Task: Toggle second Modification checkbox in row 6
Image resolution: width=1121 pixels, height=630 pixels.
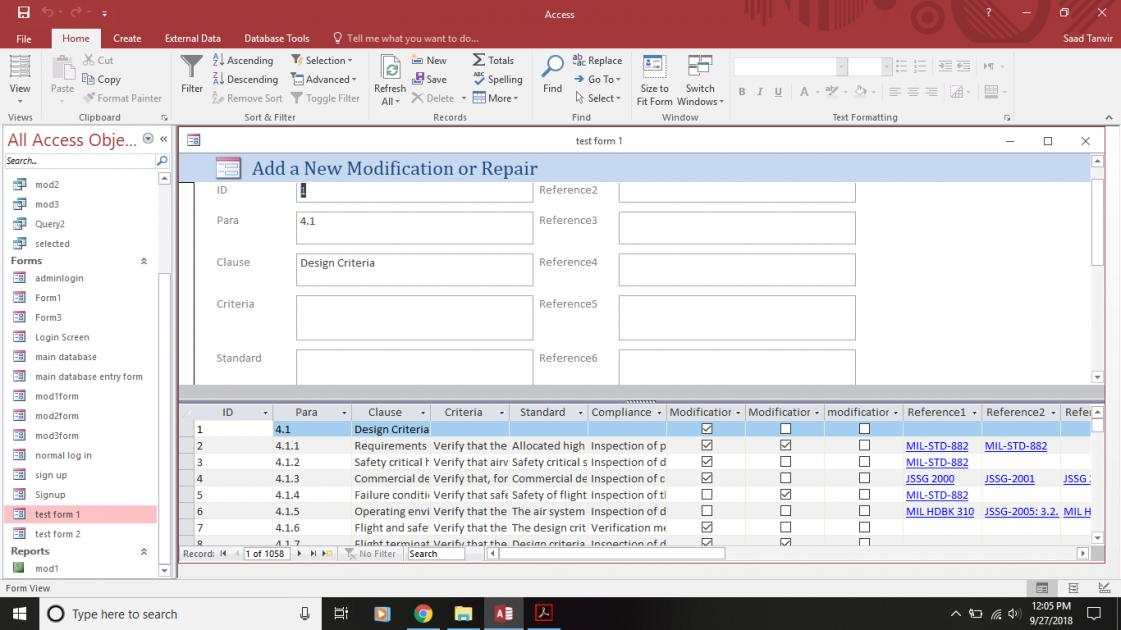Action: tap(785, 511)
